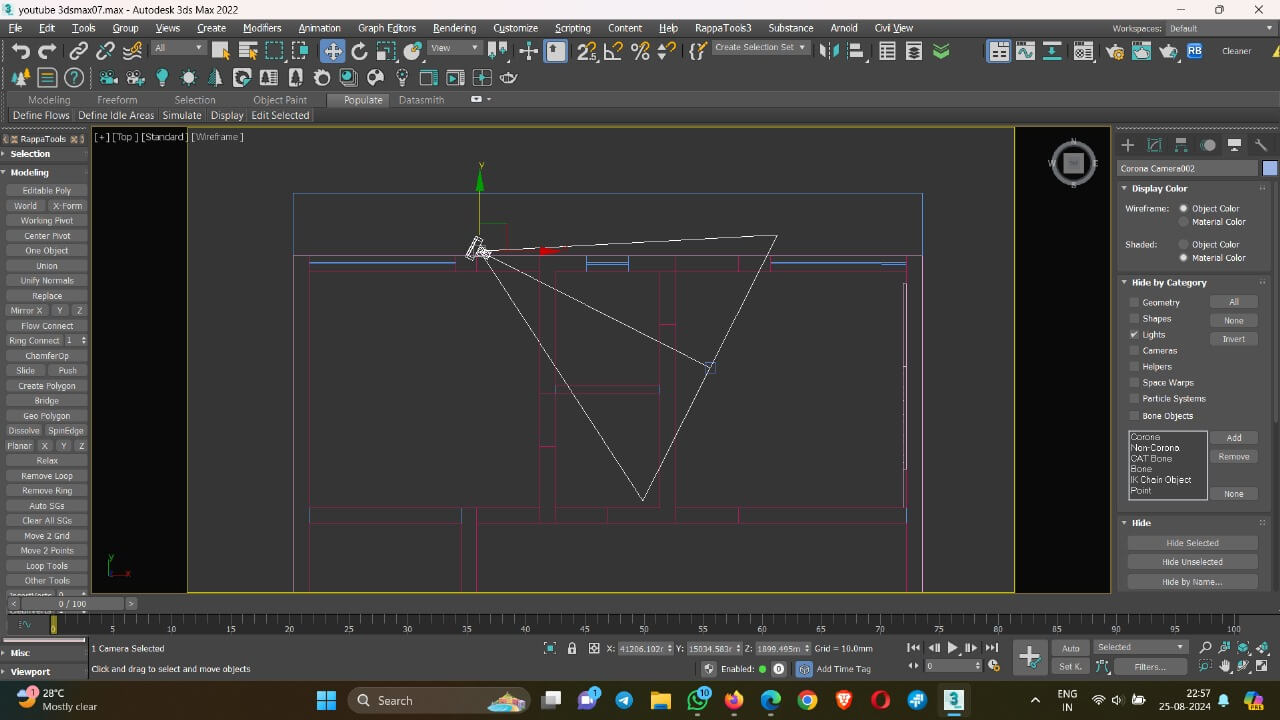Click the Undo arrow icon

coord(20,51)
